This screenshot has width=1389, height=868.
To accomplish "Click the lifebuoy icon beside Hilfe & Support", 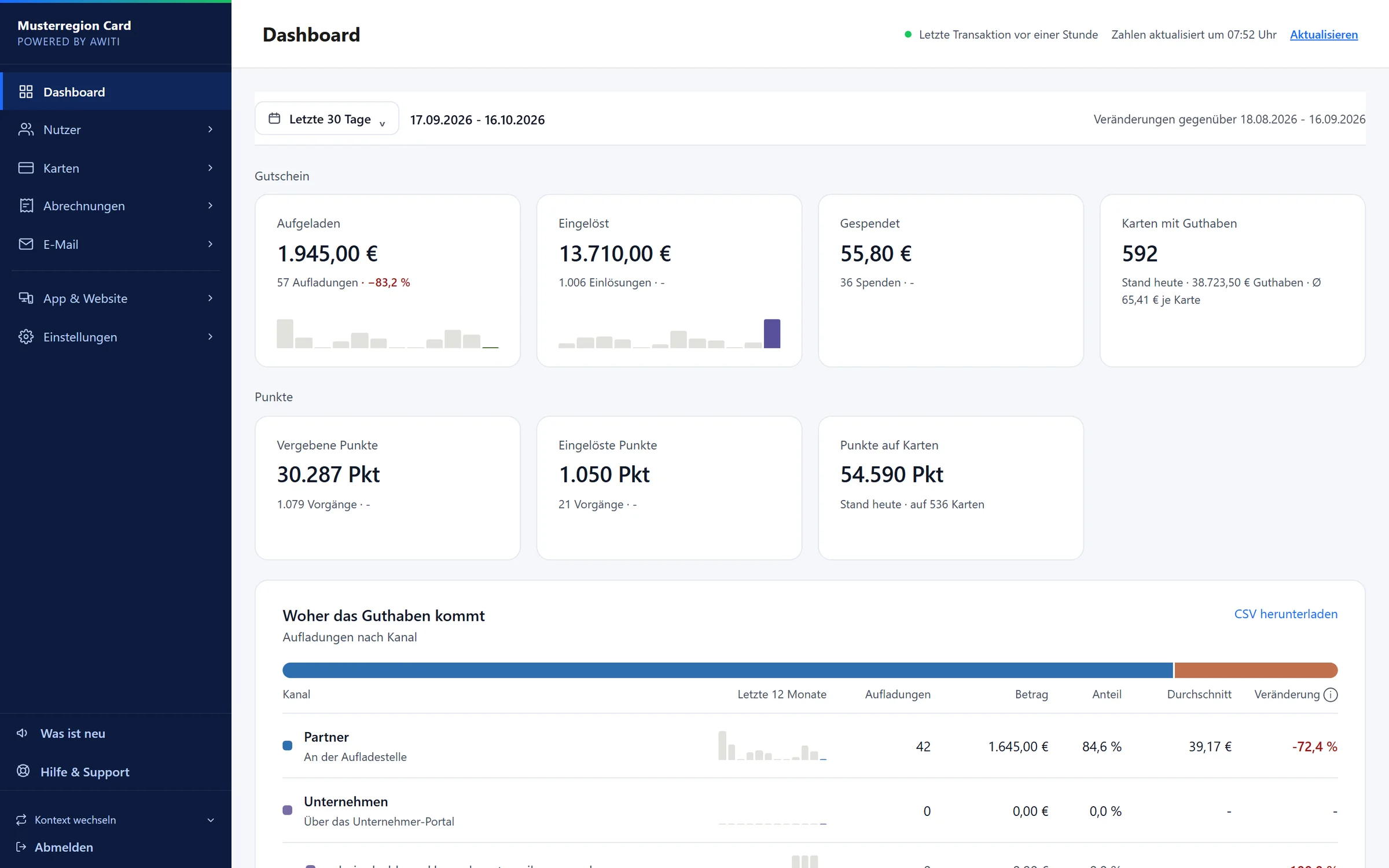I will [x=23, y=771].
